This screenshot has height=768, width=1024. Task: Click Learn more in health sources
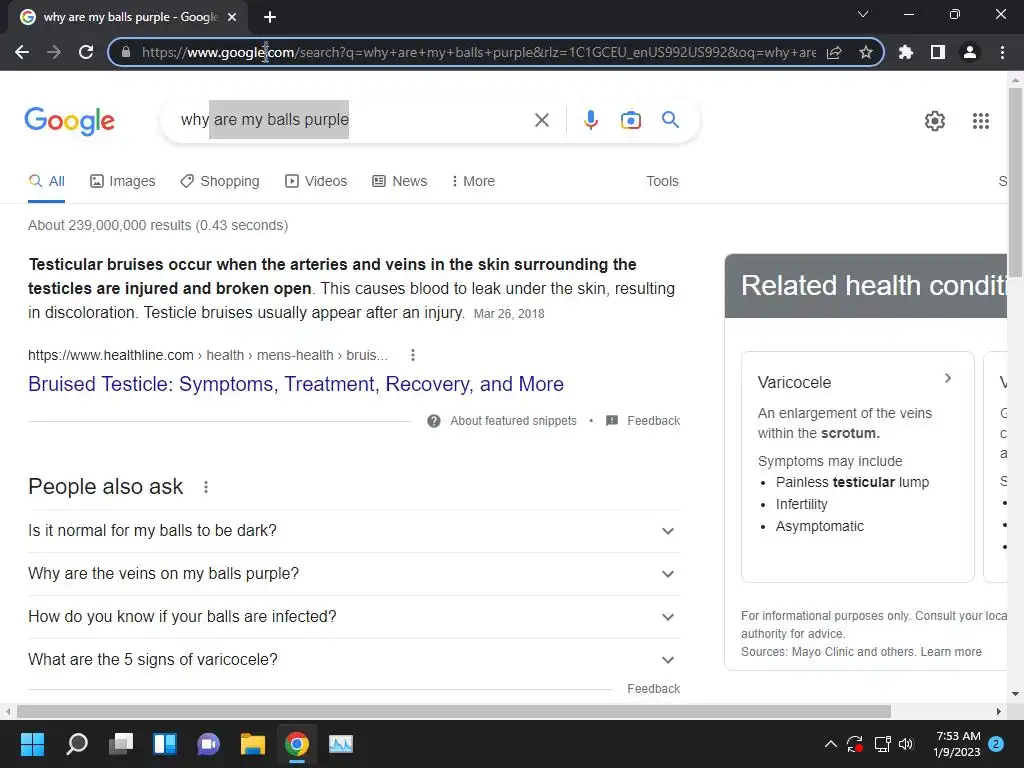951,652
